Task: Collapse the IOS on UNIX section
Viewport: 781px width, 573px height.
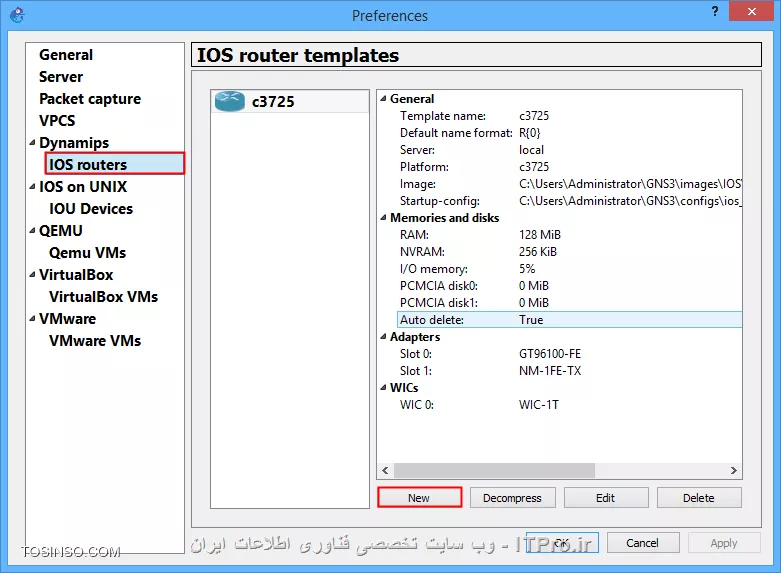Action: (32, 186)
